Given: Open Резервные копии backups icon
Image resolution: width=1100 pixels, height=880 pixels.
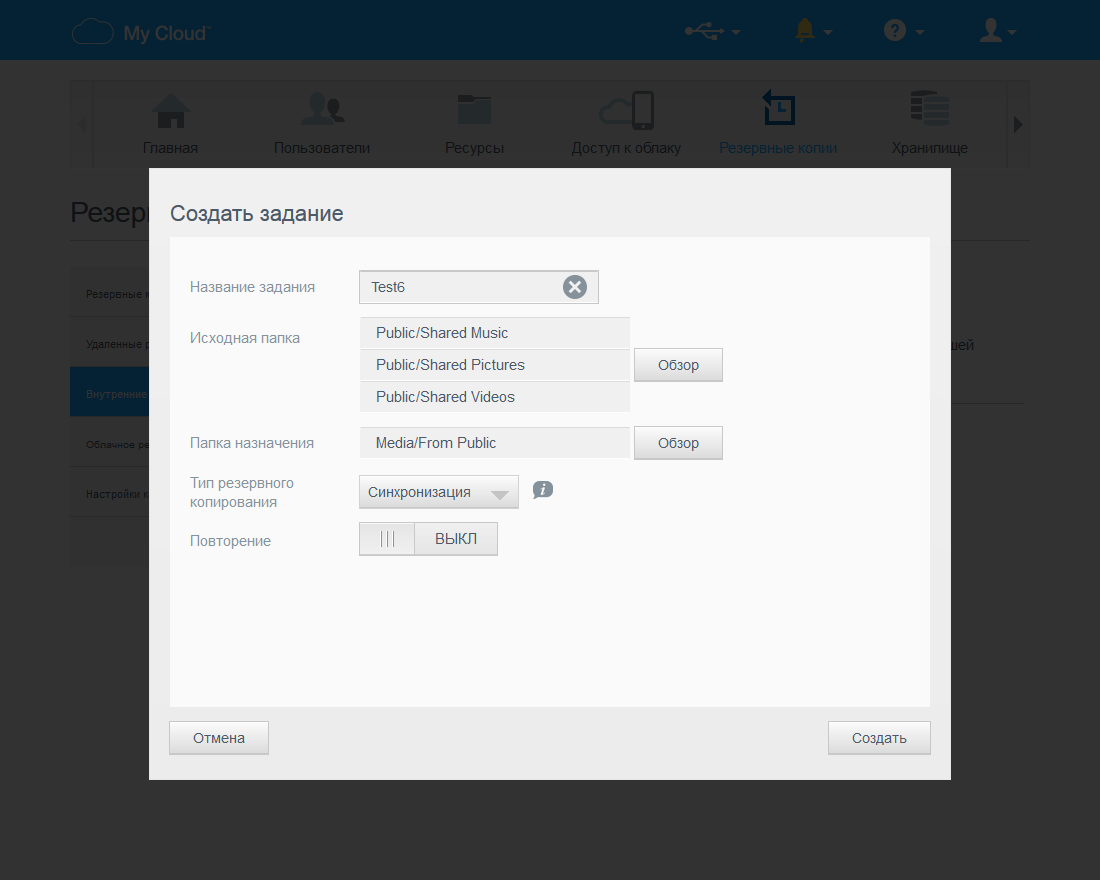Looking at the screenshot, I should (x=778, y=107).
